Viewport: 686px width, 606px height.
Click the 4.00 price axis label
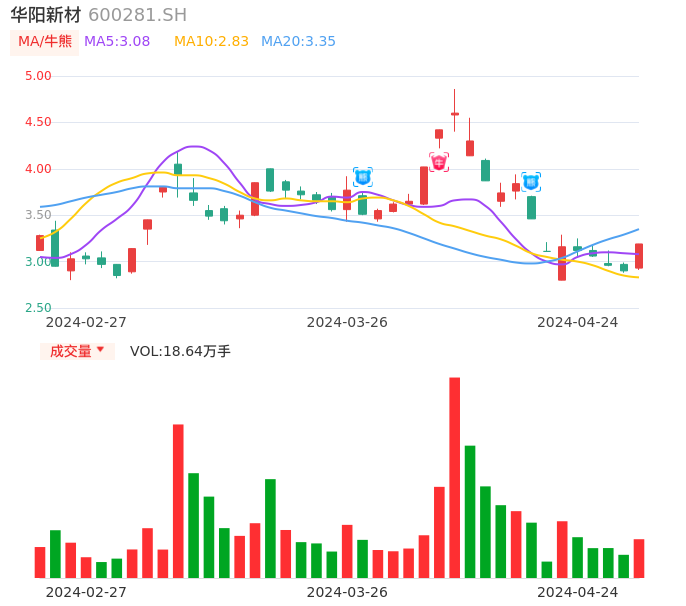click(38, 168)
